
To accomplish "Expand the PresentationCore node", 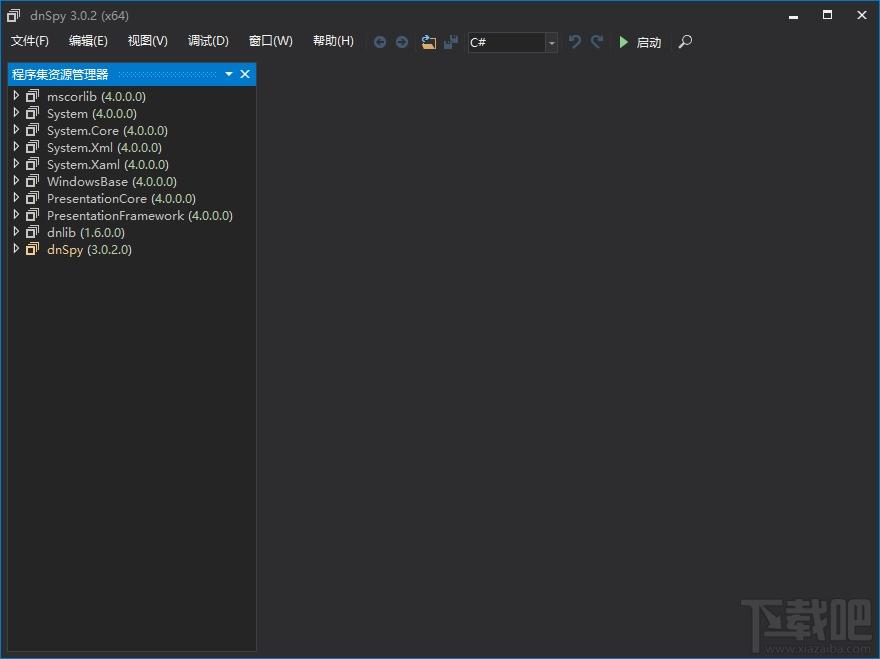I will pos(16,197).
